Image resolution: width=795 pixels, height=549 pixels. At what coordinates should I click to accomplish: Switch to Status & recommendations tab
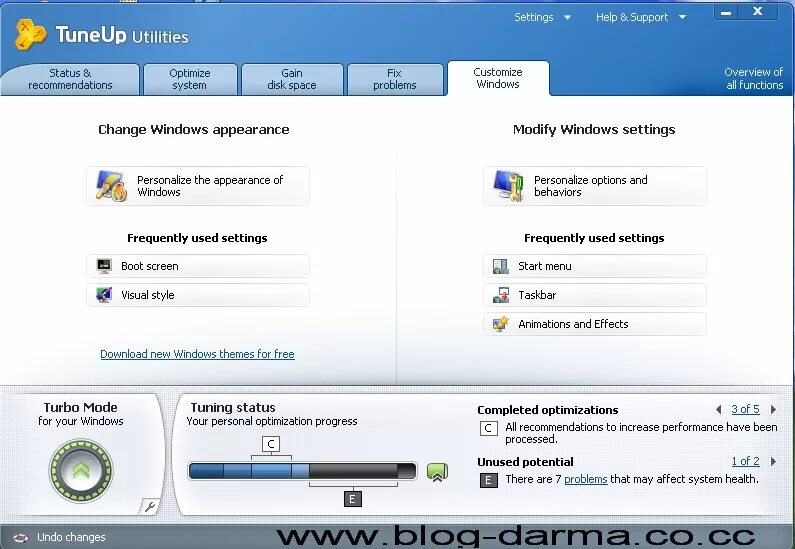click(x=70, y=79)
